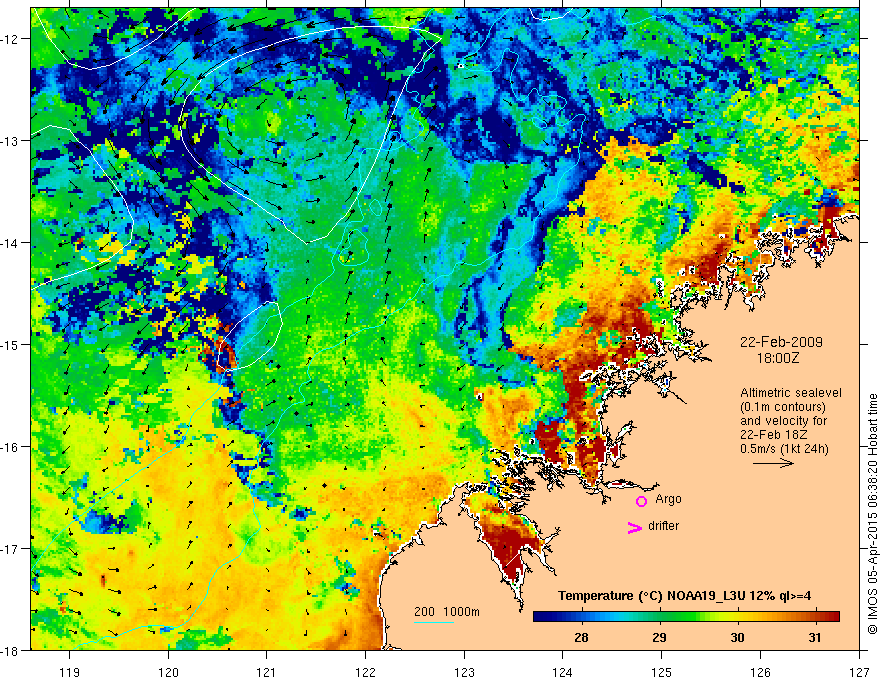Viewport: 880px width, 680px height.
Task: Click the "Argo" legend label
Action: click(x=668, y=499)
